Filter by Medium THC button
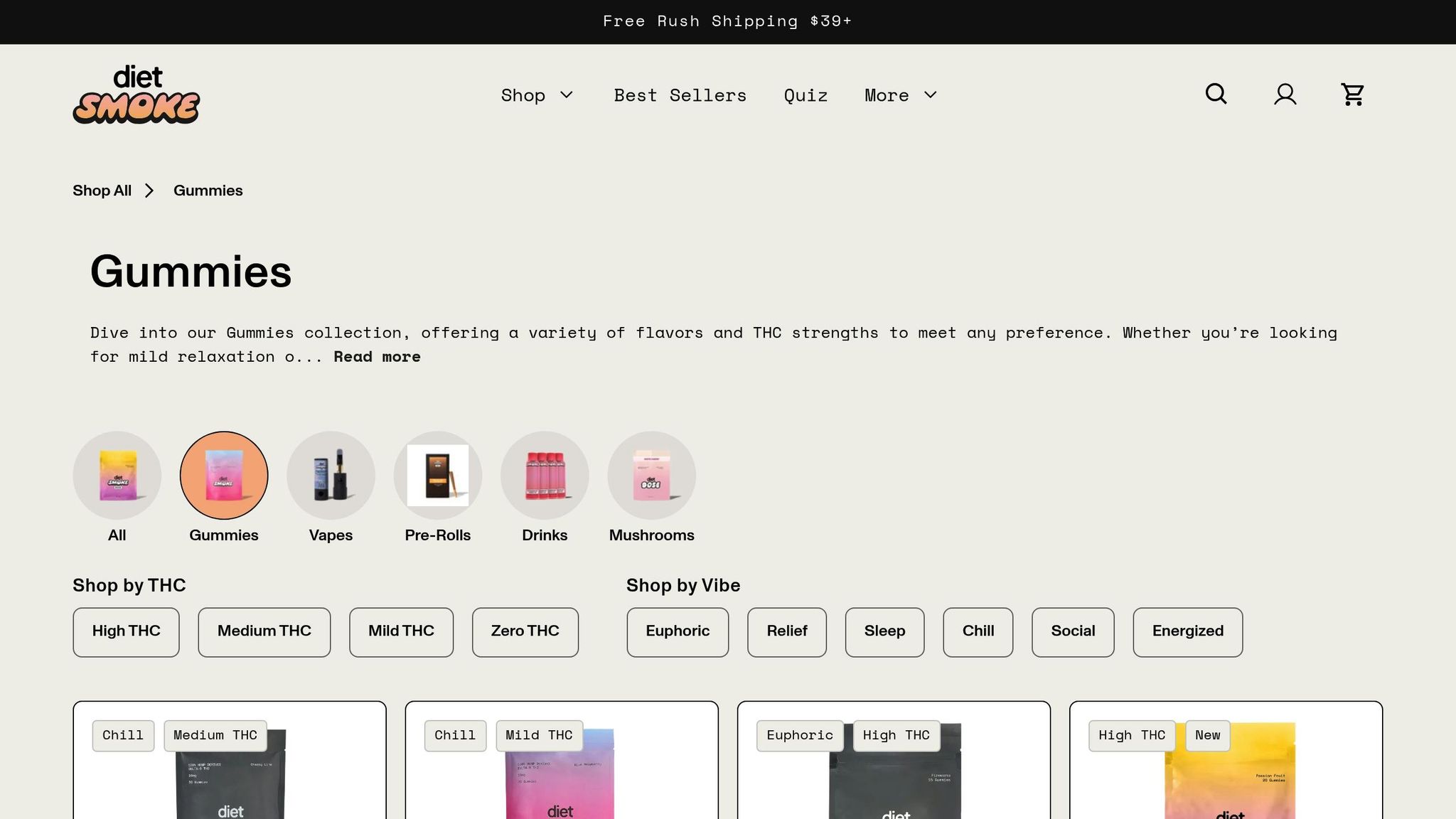The image size is (1456, 819). tap(264, 632)
